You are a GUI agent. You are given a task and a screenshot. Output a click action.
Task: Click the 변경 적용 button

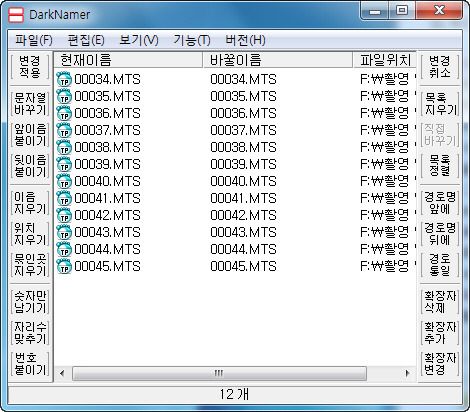[x=30, y=67]
